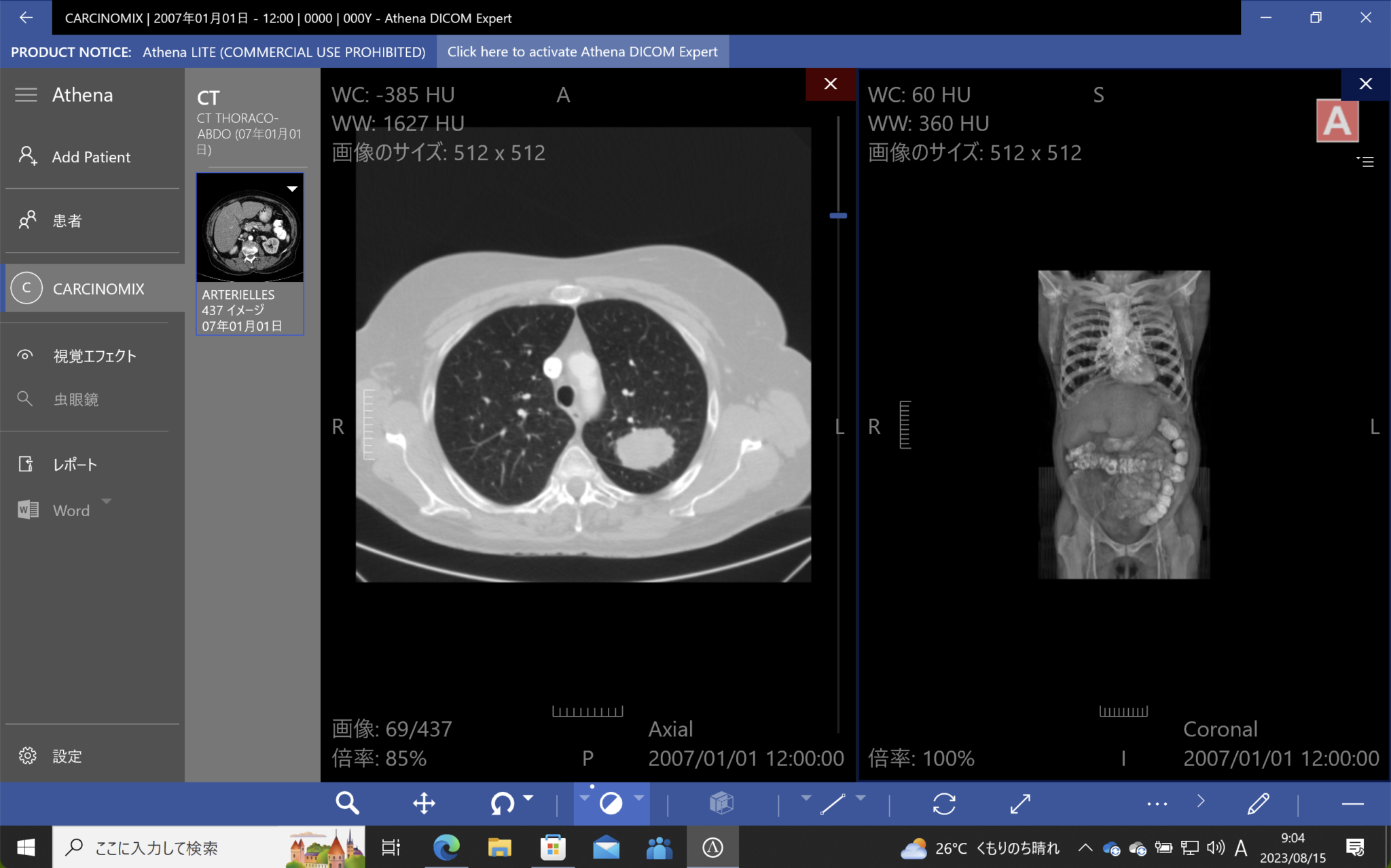Viewport: 1391px width, 868px height.
Task: Expand the series thumbnail dropdown triangle
Action: [x=292, y=189]
